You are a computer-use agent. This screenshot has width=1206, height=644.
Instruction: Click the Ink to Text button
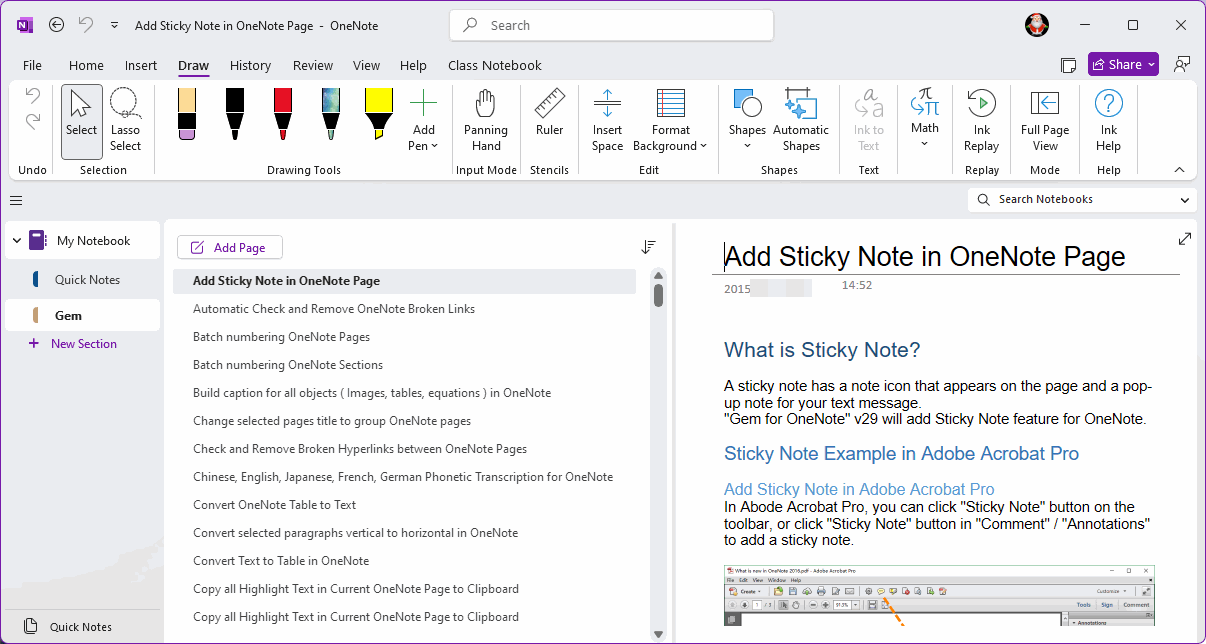coord(869,122)
